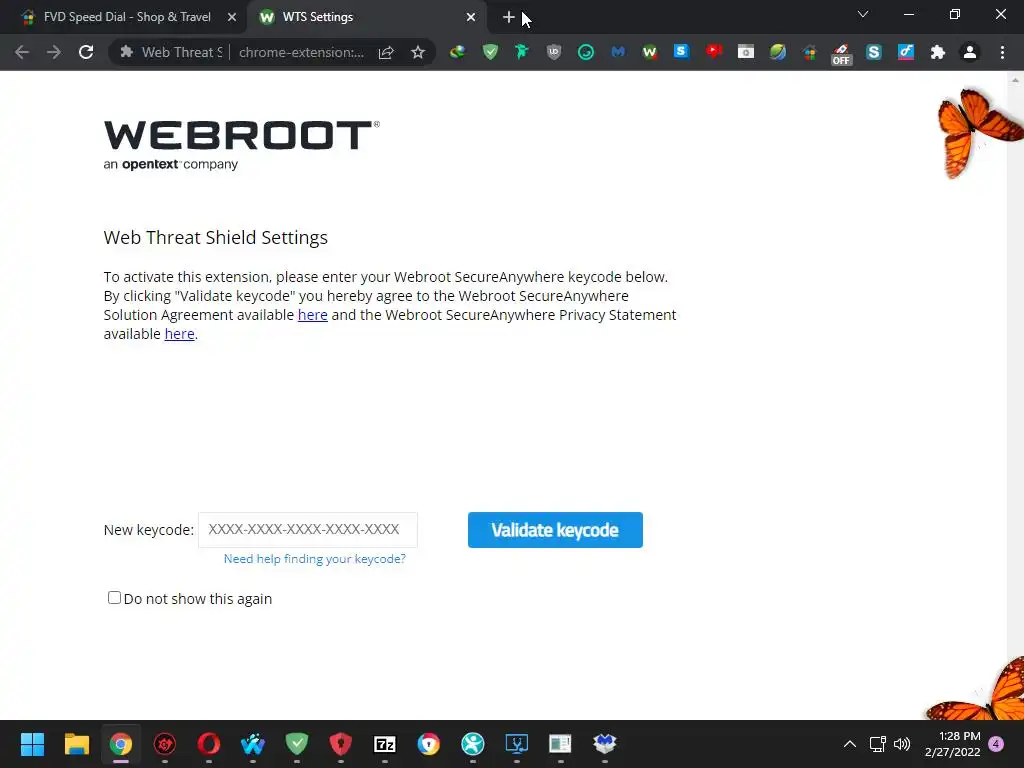
Task: Open 7-Zip from the taskbar
Action: 385,744
